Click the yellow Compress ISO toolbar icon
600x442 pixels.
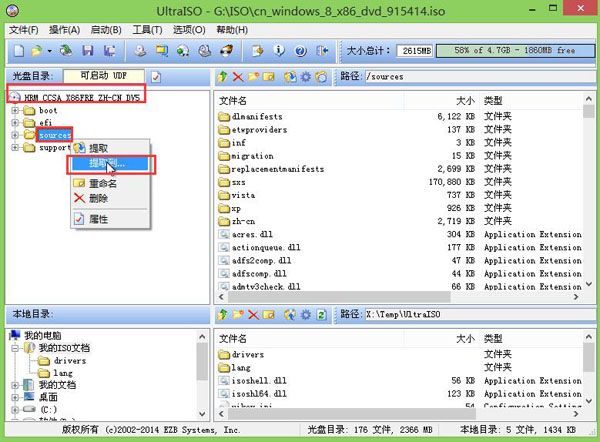(162, 51)
